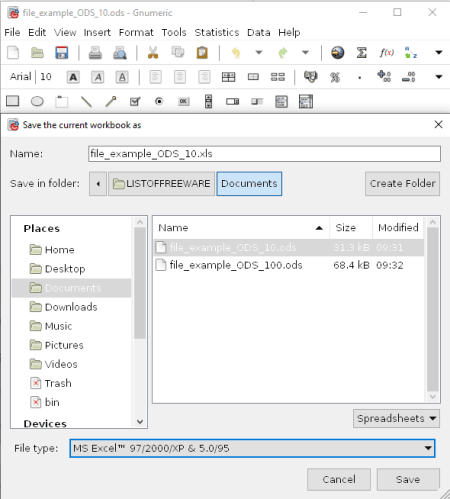
Task: Open the File menu
Action: coord(12,32)
